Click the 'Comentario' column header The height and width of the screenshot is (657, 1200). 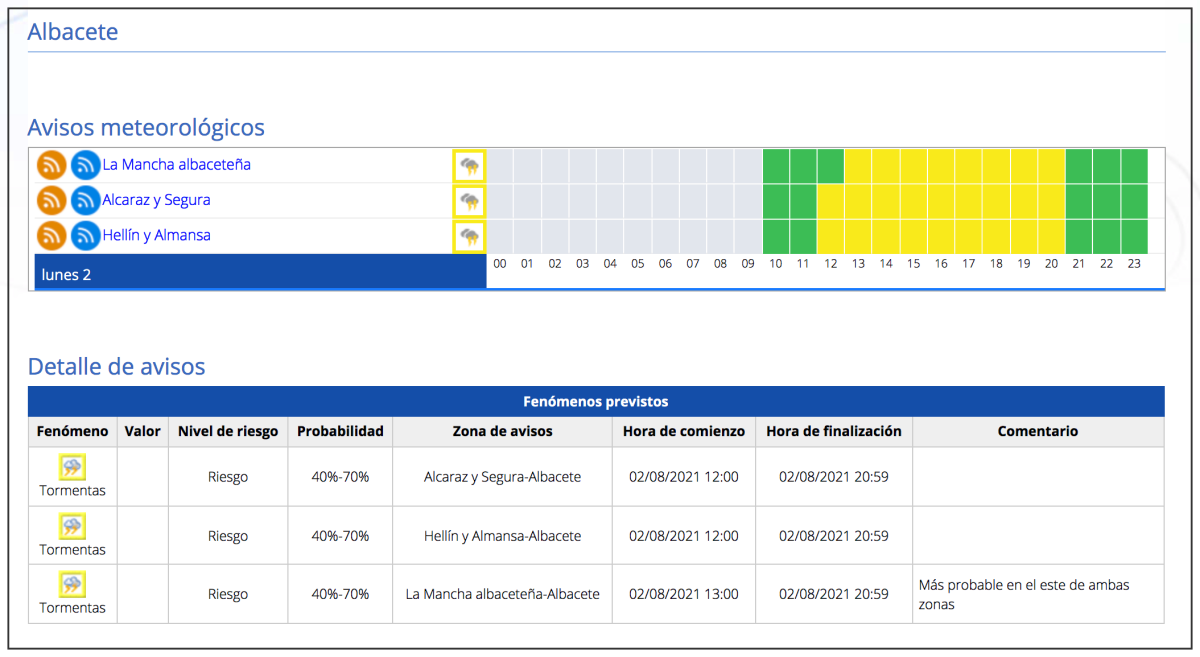pyautogui.click(x=1038, y=431)
